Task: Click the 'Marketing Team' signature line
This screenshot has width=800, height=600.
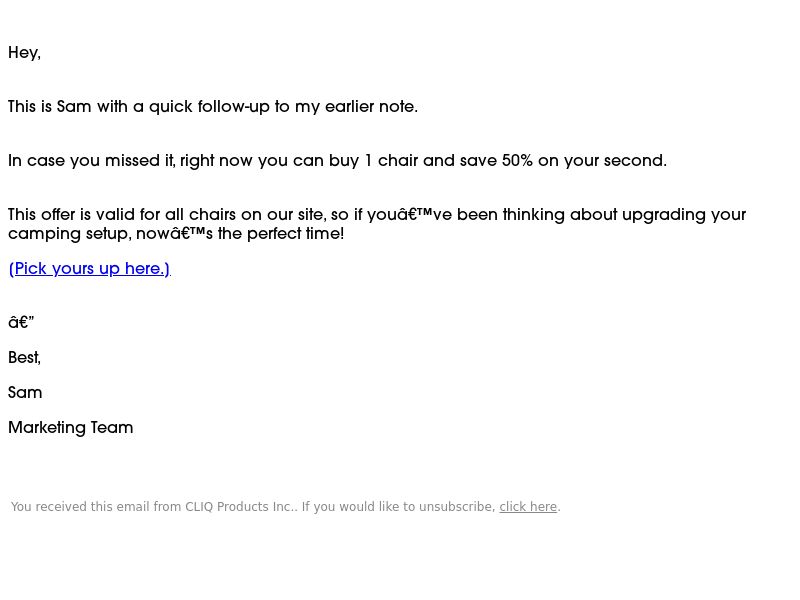Action: tap(71, 428)
